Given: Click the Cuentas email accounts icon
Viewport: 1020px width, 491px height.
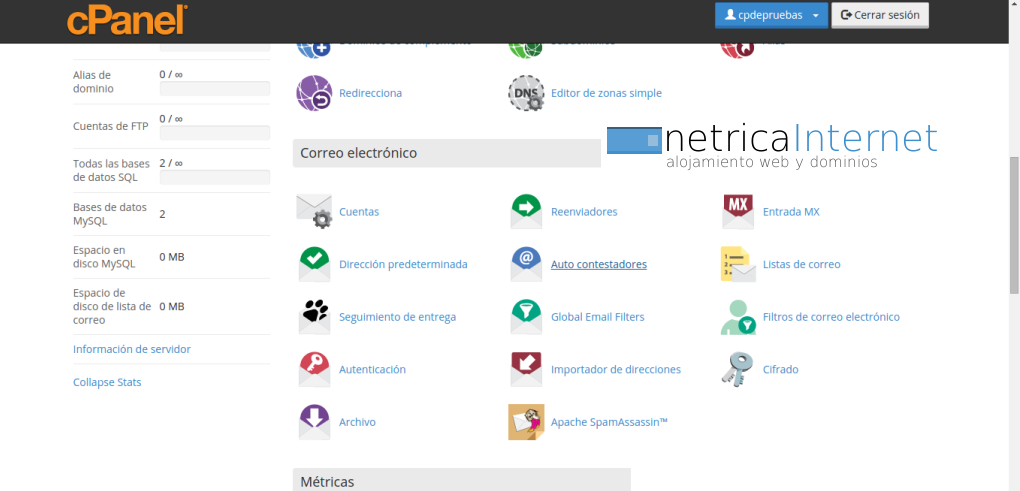Looking at the screenshot, I should coord(314,211).
